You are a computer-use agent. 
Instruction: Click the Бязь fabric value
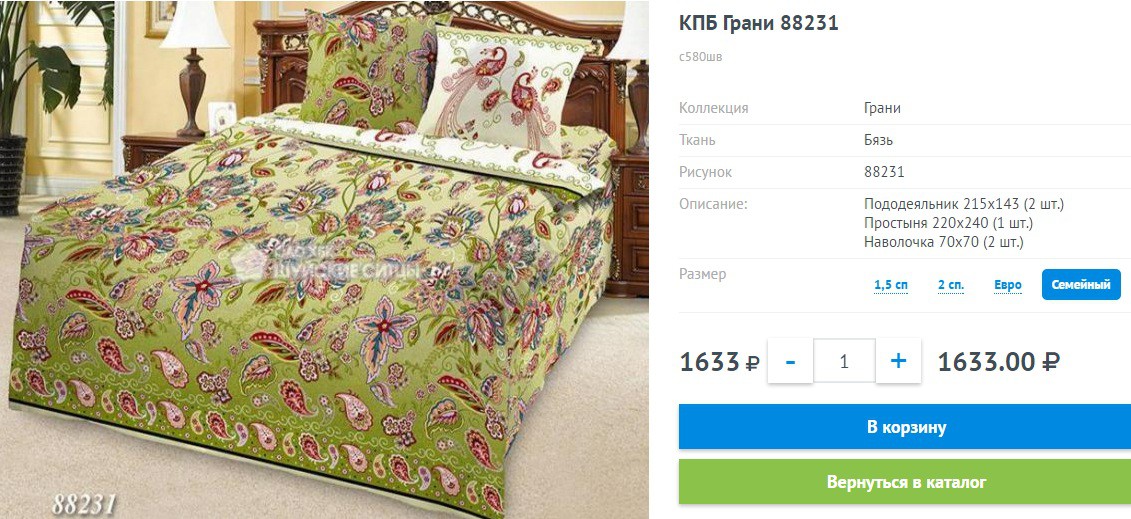tap(878, 140)
